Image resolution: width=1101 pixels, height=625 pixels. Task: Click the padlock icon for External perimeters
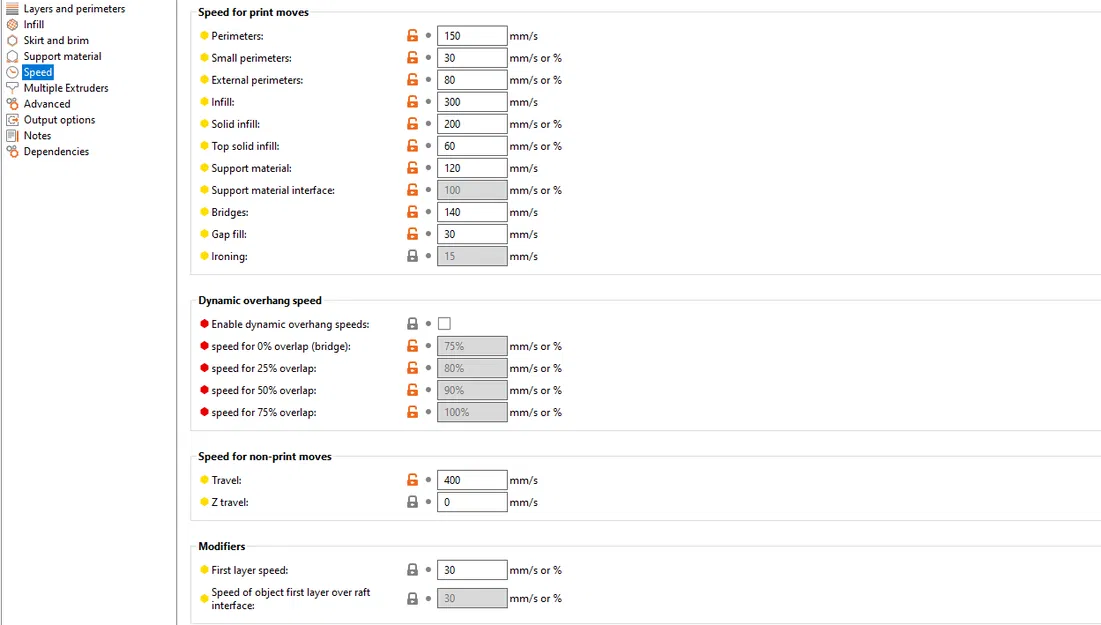coord(412,80)
